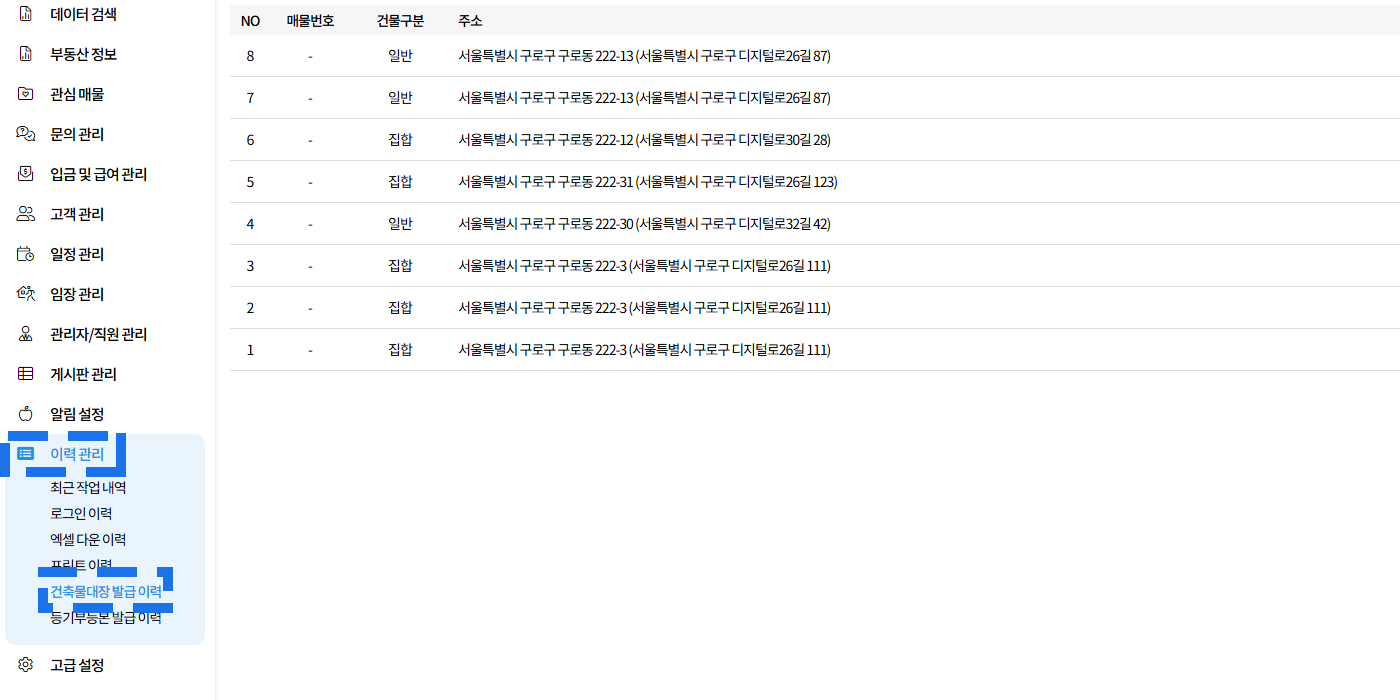Click the 일정 관리 calendar icon
This screenshot has height=700, width=1400.
[26, 254]
